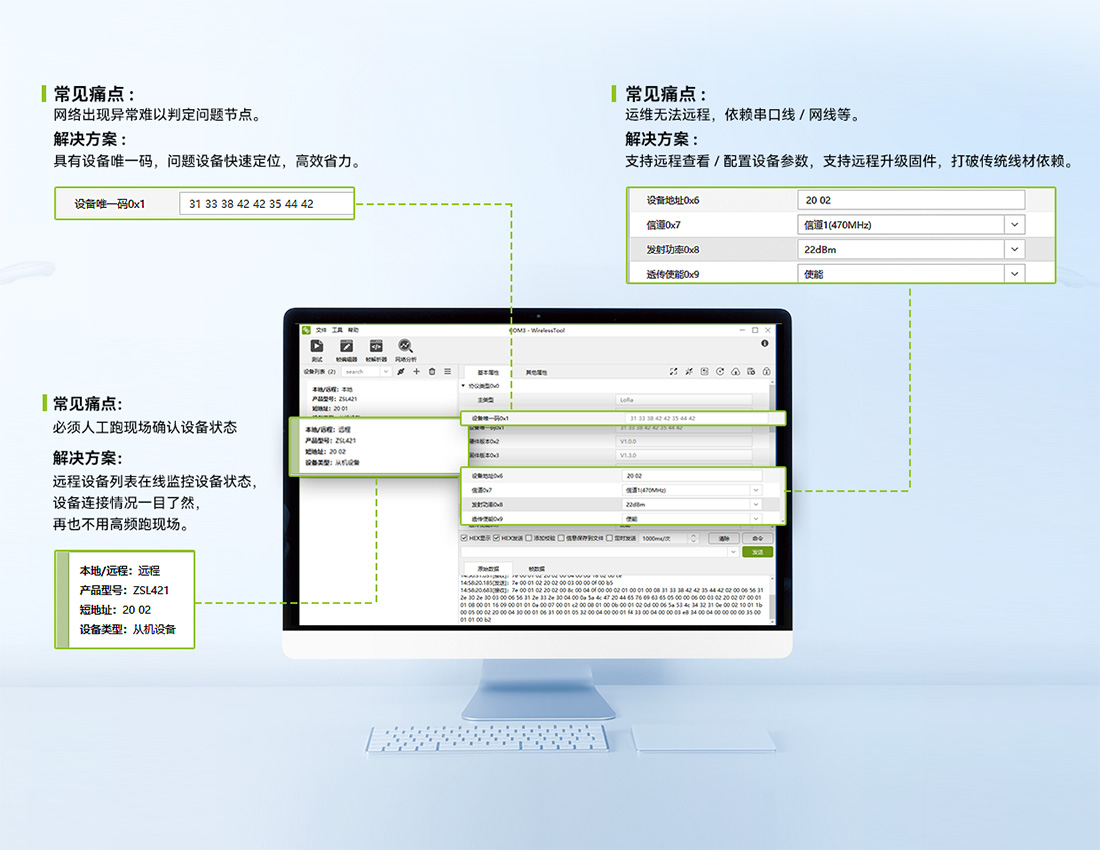1100x850 pixels.
Task: Click the plus icon to add device
Action: tap(417, 371)
